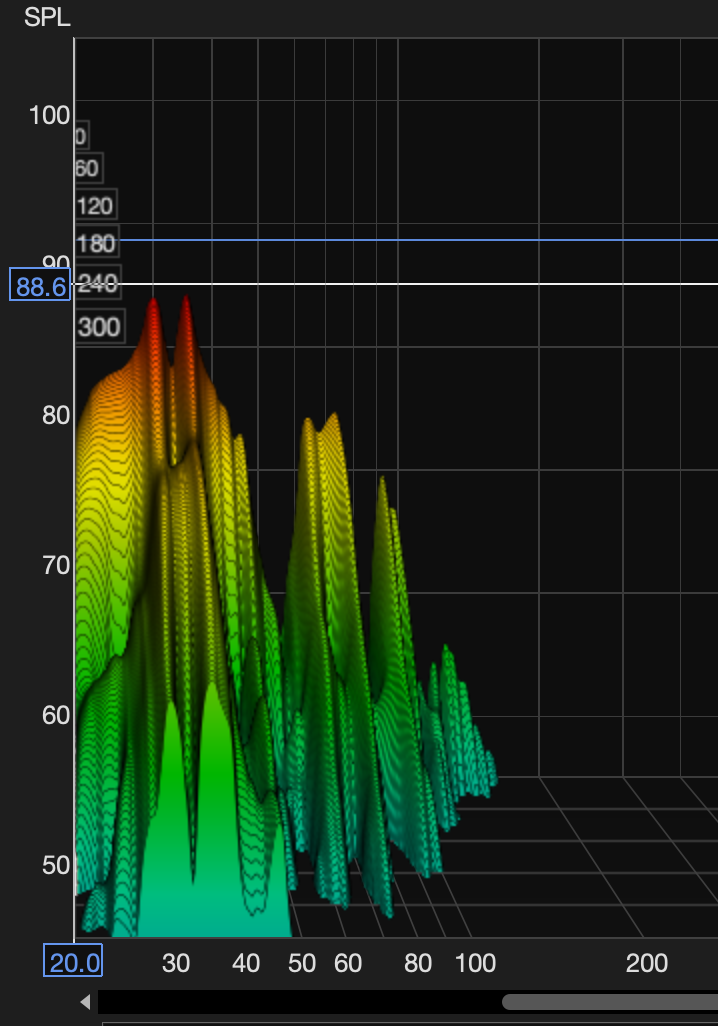Image resolution: width=718 pixels, height=1026 pixels.
Task: Click the empty horizontal scrollbar track
Action: [300, 1002]
